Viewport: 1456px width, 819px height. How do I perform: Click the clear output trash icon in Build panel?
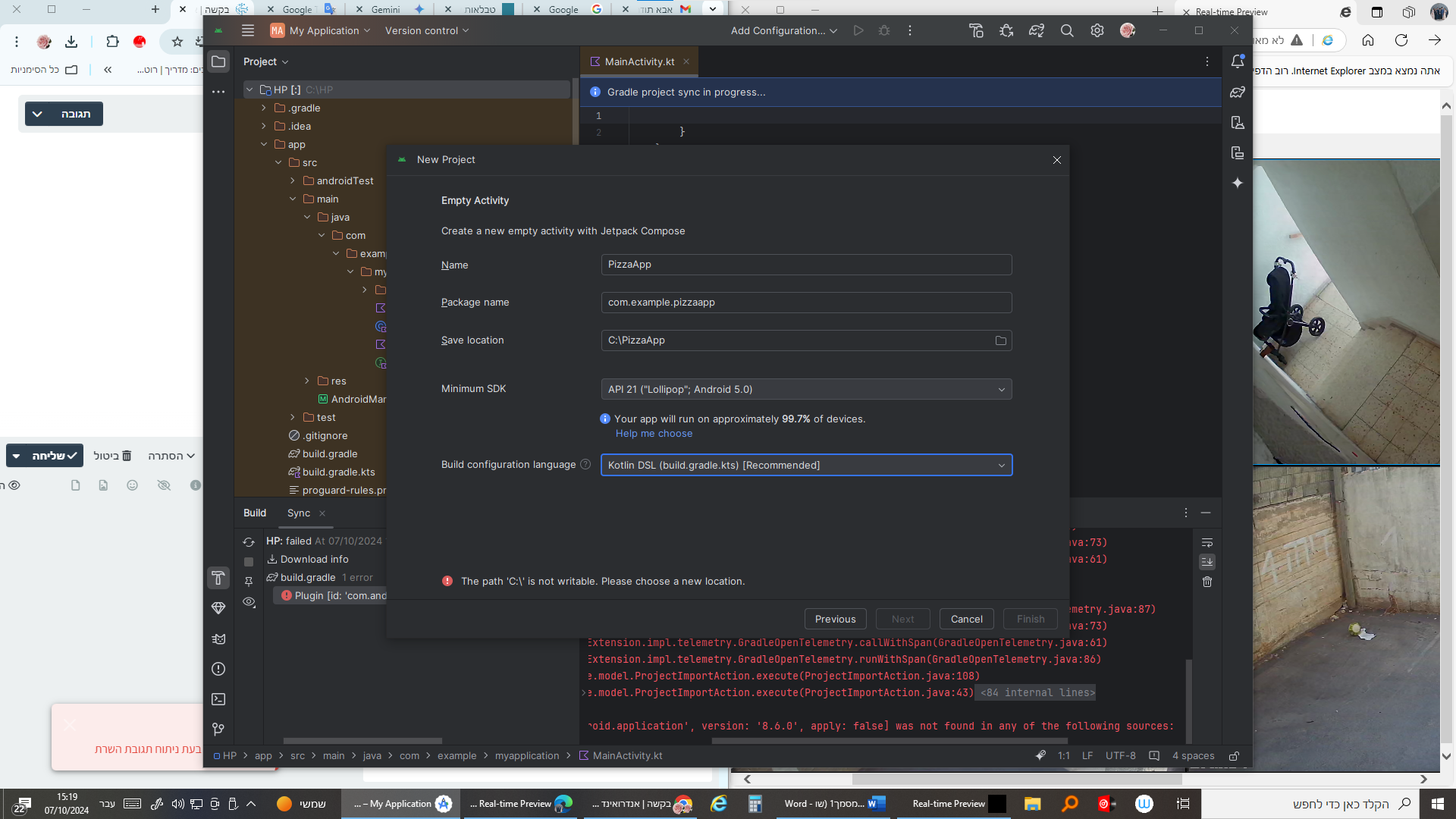tap(1207, 582)
